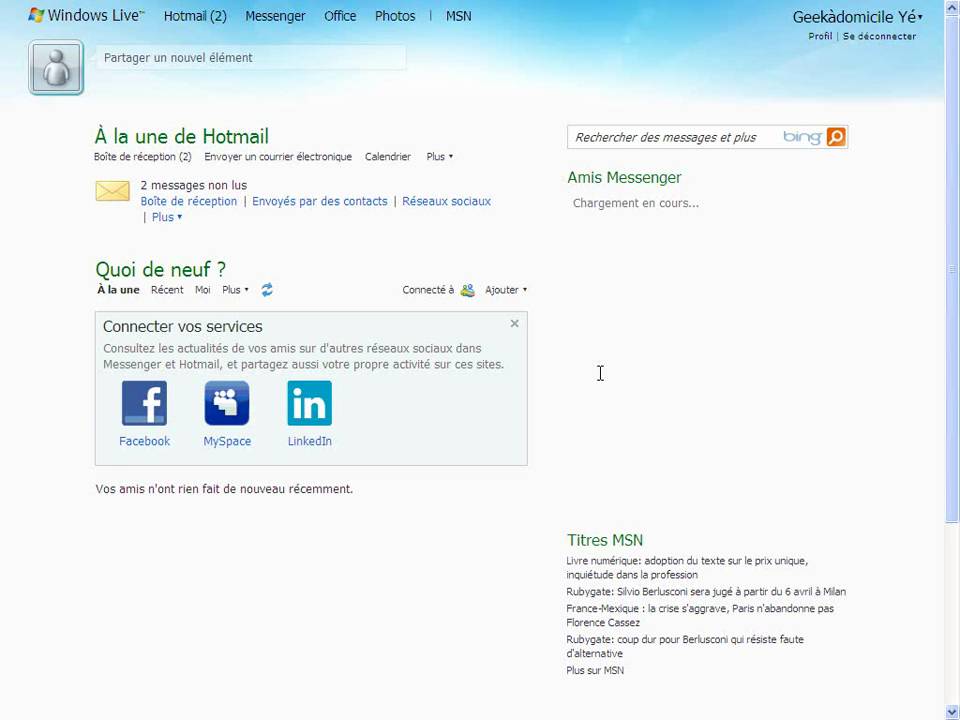Connect the MySpace service icon
960x720 pixels.
click(227, 403)
